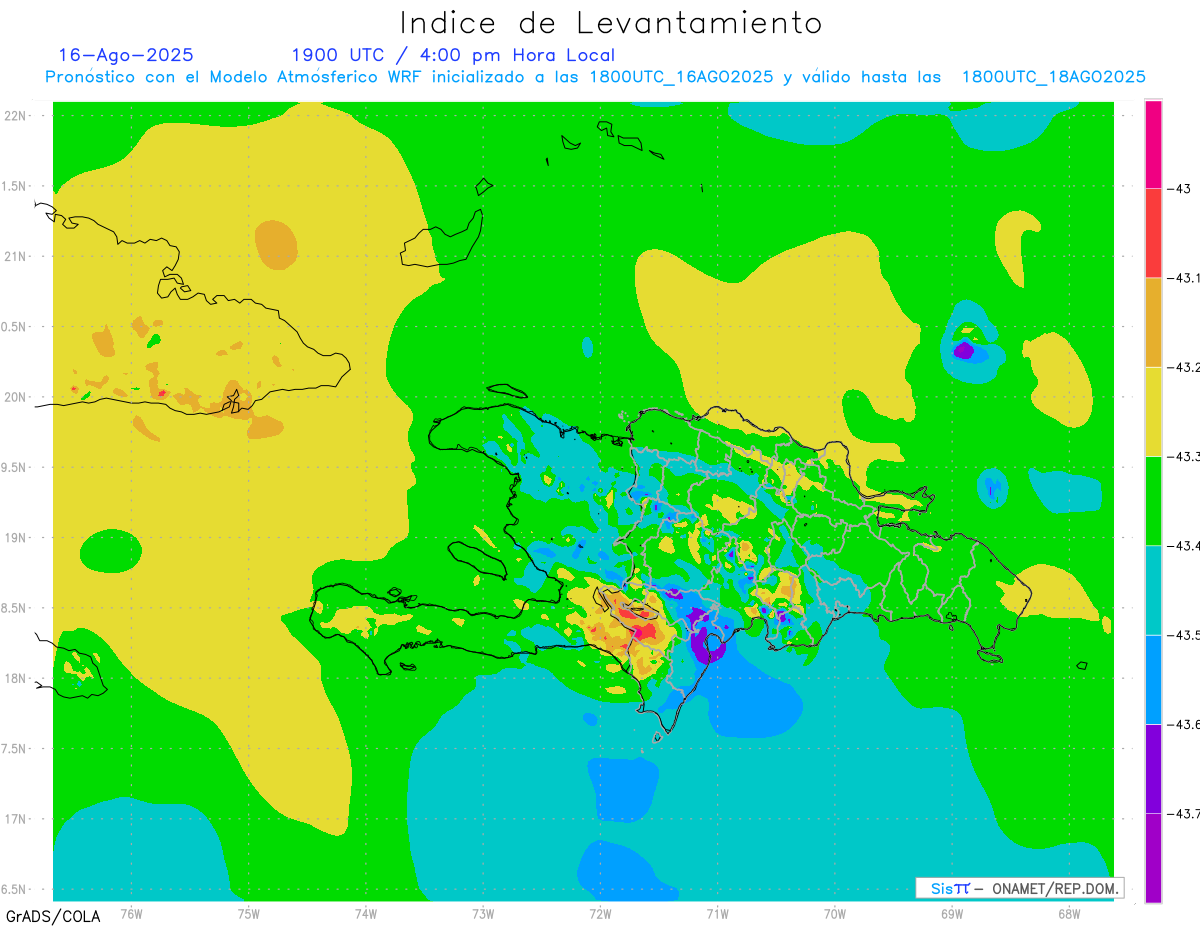Pick the green legend swatch above -43.4
This screenshot has height=927, width=1200.
[x=1153, y=500]
